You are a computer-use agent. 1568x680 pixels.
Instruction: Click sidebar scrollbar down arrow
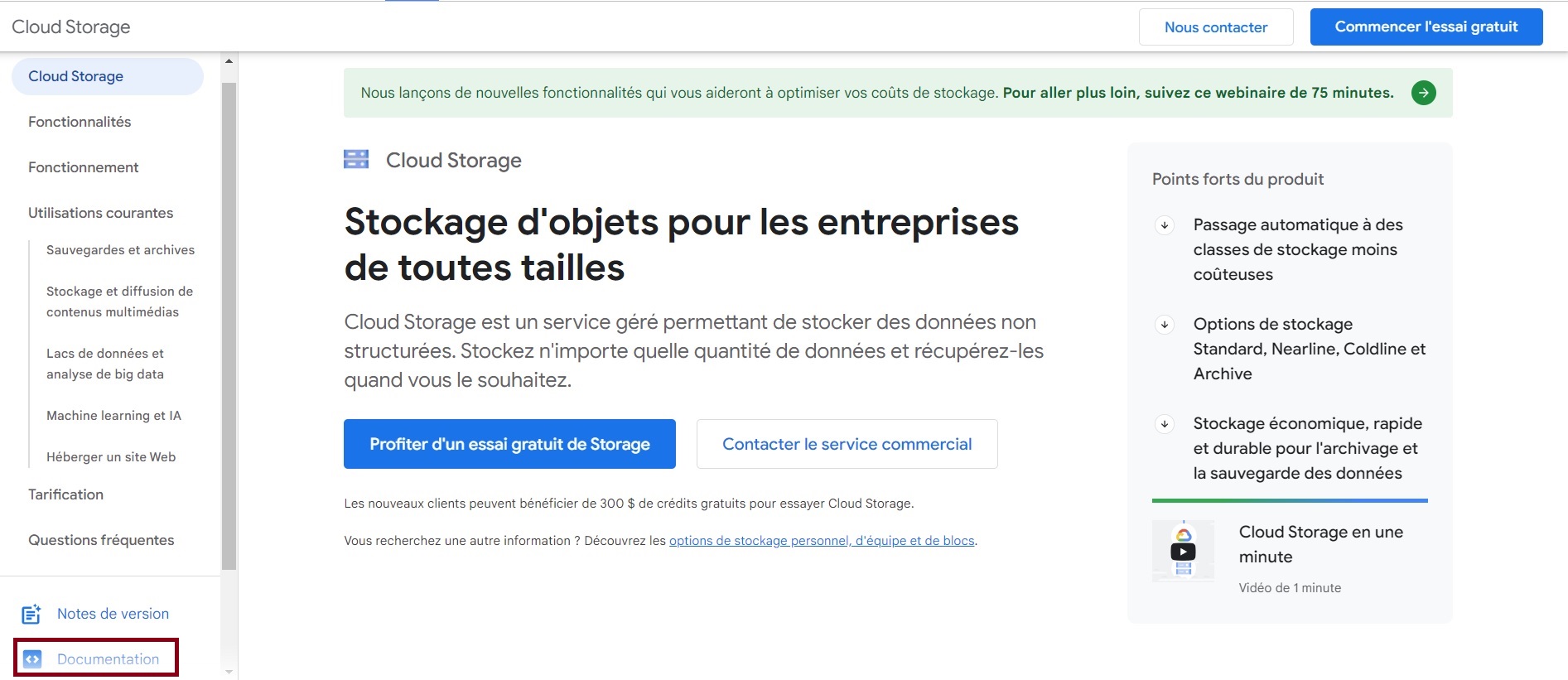tap(229, 672)
